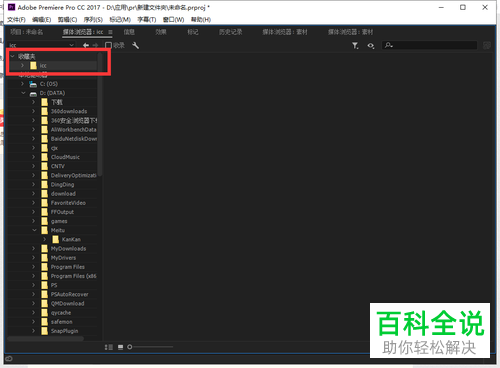The height and width of the screenshot is (368, 500).
Task: Open the 字幕(T) menu
Action: tap(147, 20)
